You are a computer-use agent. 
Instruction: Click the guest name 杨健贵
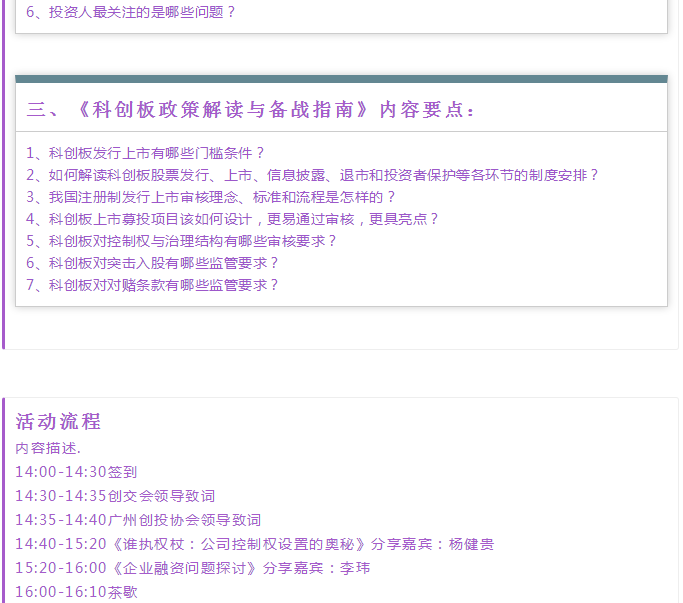click(x=471, y=544)
